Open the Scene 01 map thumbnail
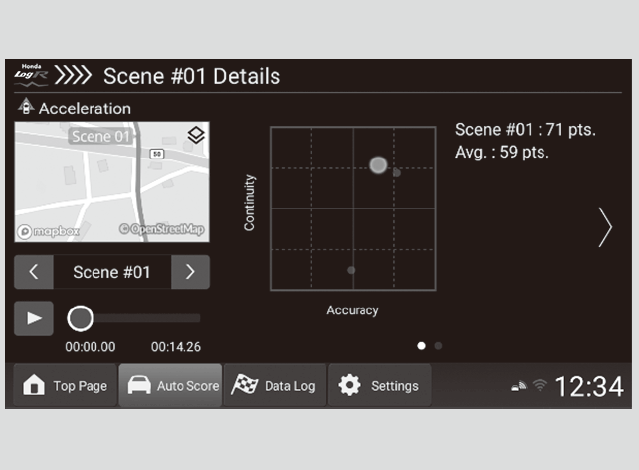The width and height of the screenshot is (639, 470). point(112,182)
